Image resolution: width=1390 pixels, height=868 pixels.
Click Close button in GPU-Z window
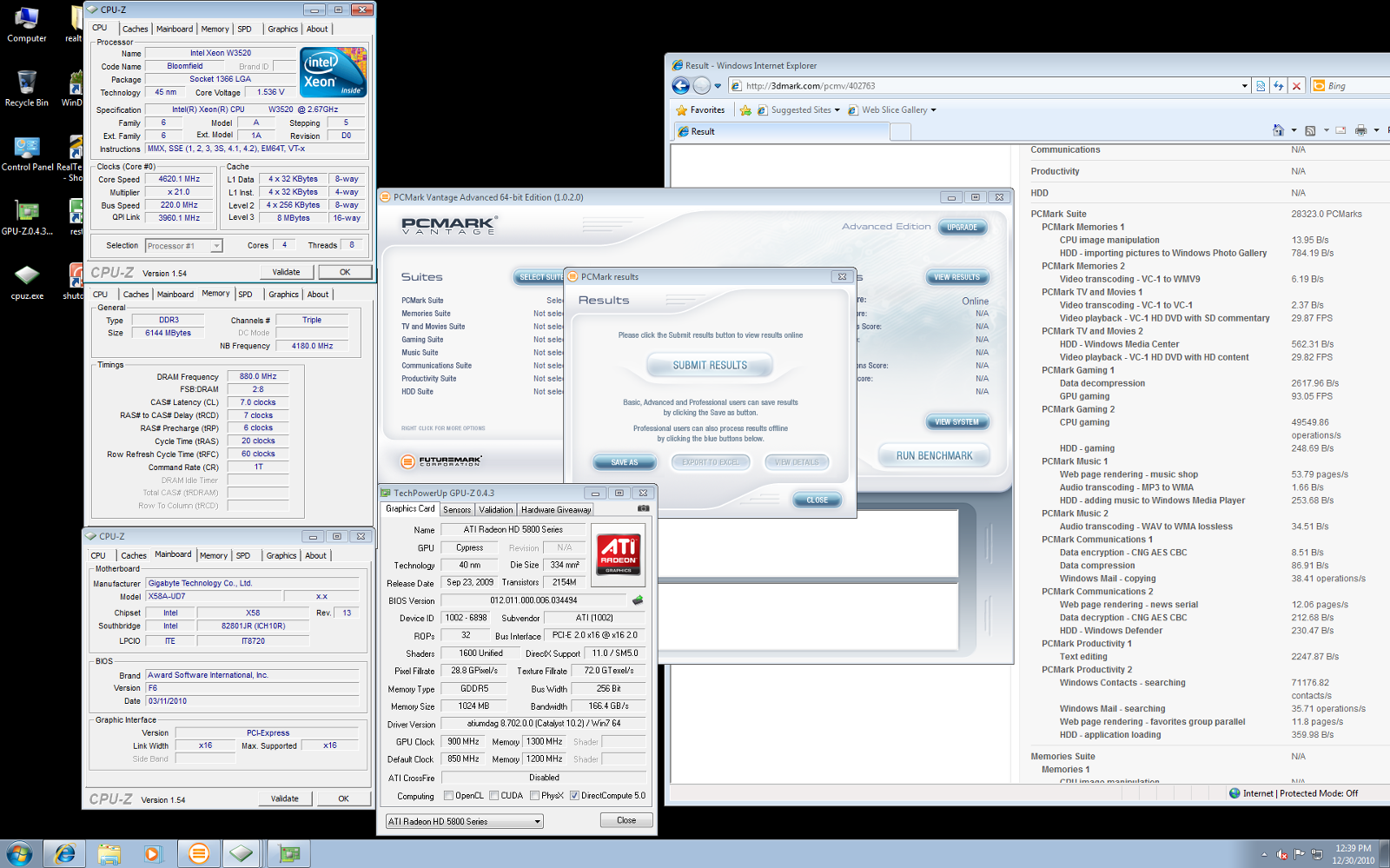[626, 820]
